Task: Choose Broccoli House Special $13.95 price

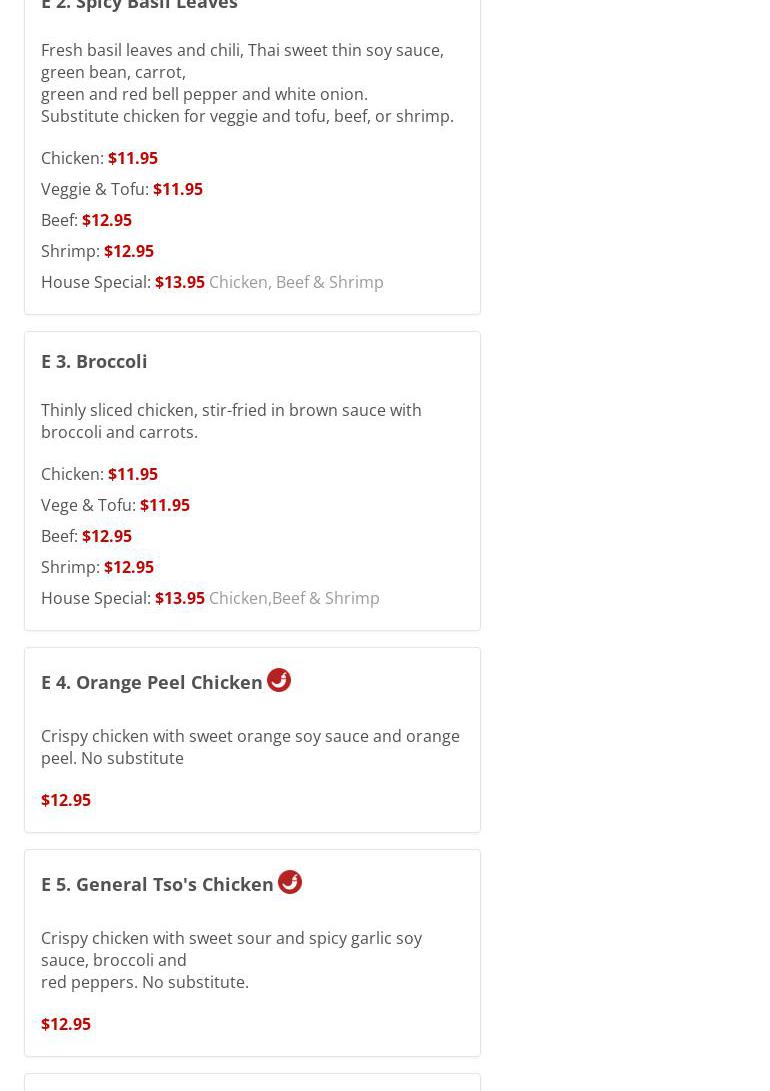Action: click(180, 598)
